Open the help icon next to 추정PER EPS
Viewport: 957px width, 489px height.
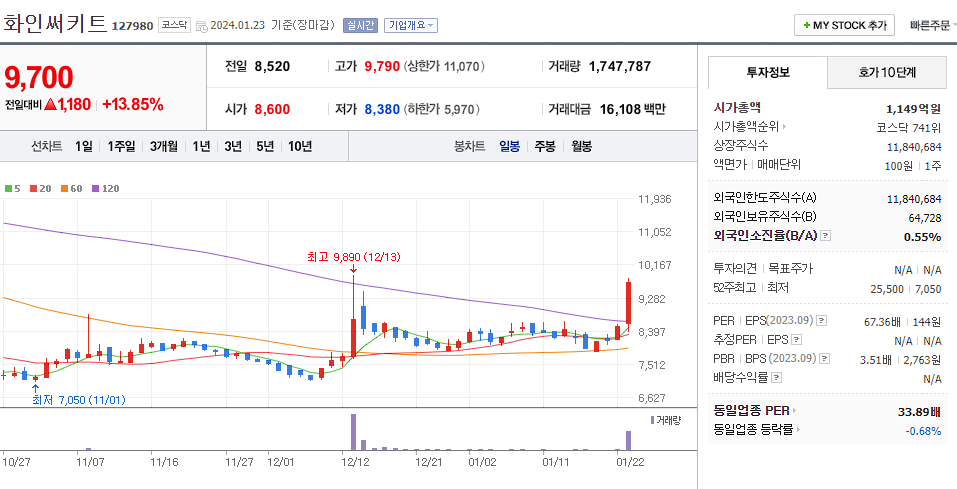(x=796, y=340)
